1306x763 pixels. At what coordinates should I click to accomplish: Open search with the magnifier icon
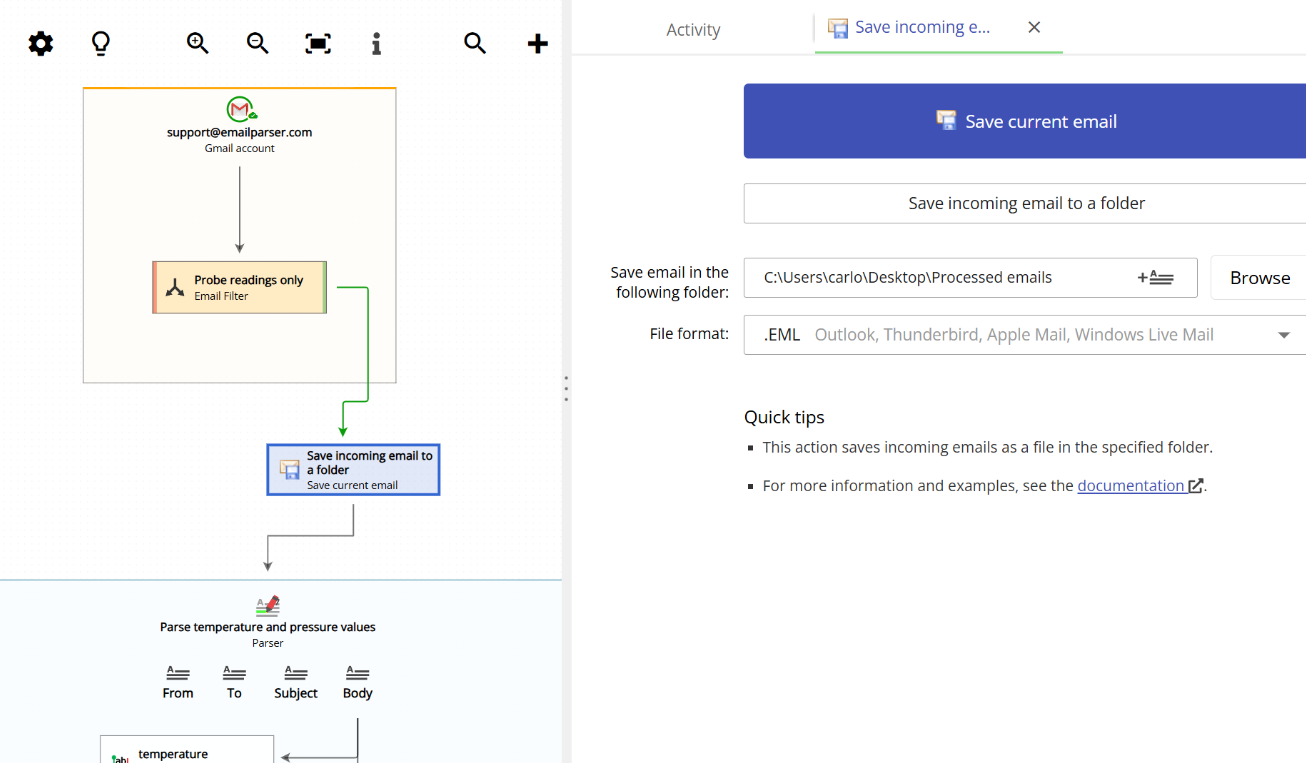(x=475, y=43)
